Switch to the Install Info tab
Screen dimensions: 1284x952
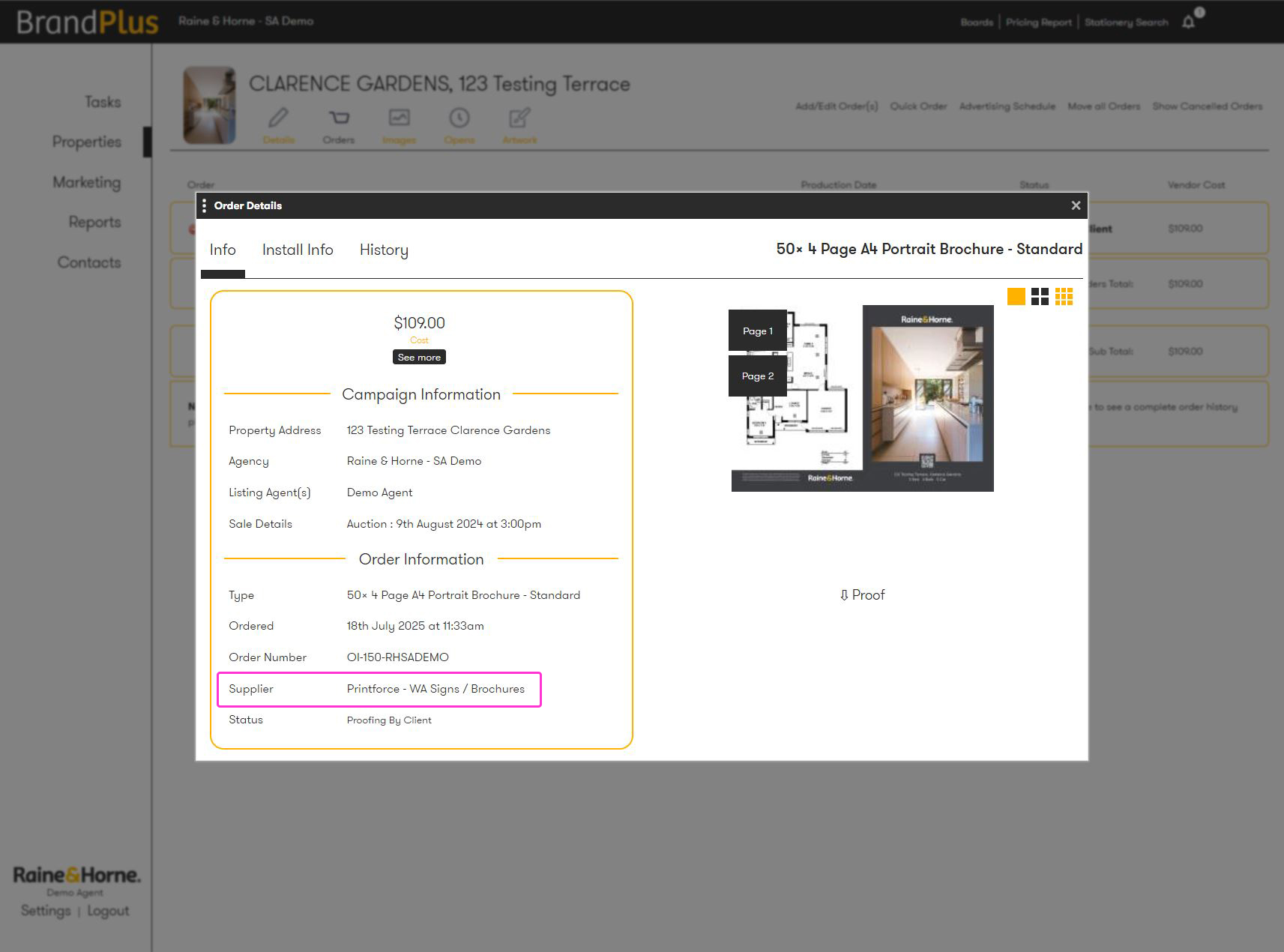[298, 250]
